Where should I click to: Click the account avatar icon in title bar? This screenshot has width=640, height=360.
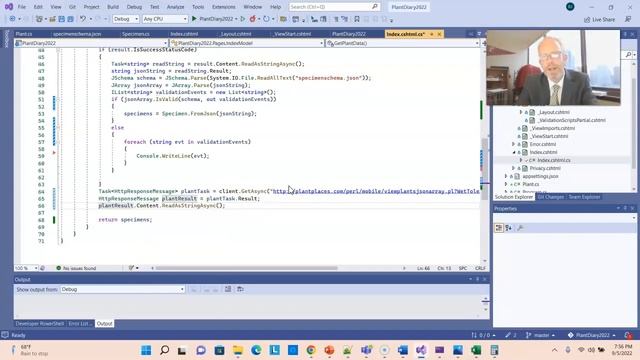(570, 7)
